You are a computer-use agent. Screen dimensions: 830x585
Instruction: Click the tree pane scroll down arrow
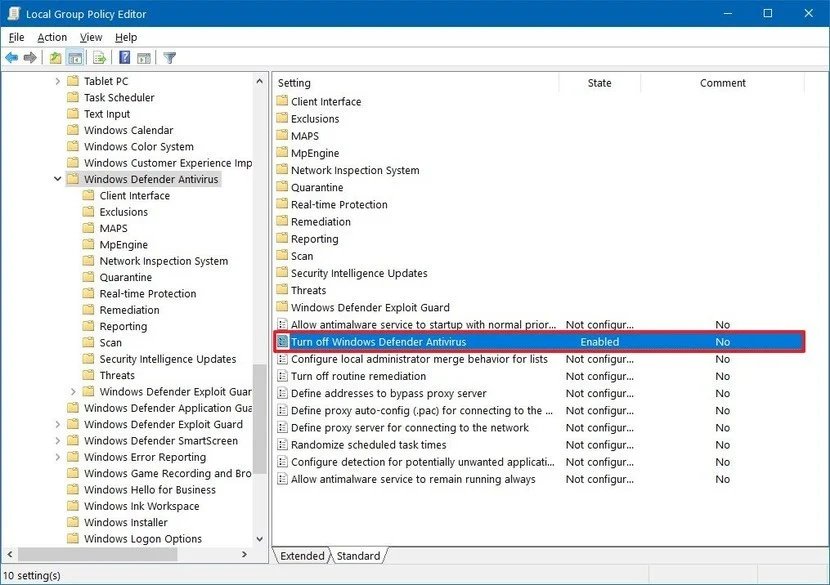(259, 539)
